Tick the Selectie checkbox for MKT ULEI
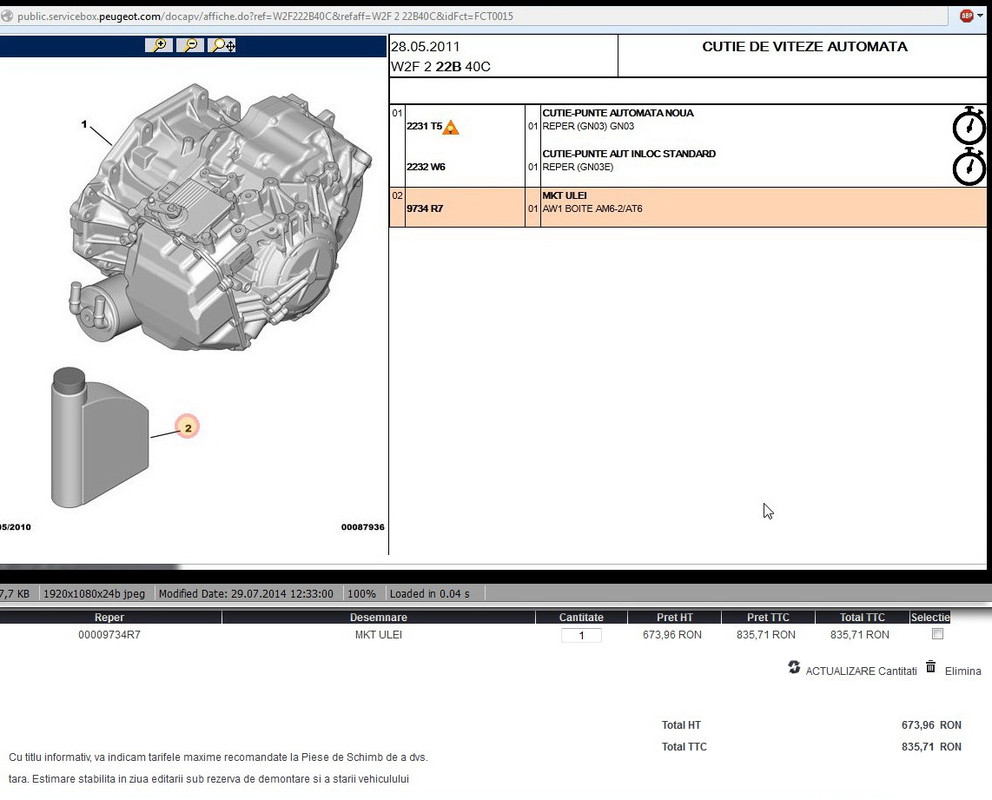Viewport: 992px width, 800px height. [938, 634]
